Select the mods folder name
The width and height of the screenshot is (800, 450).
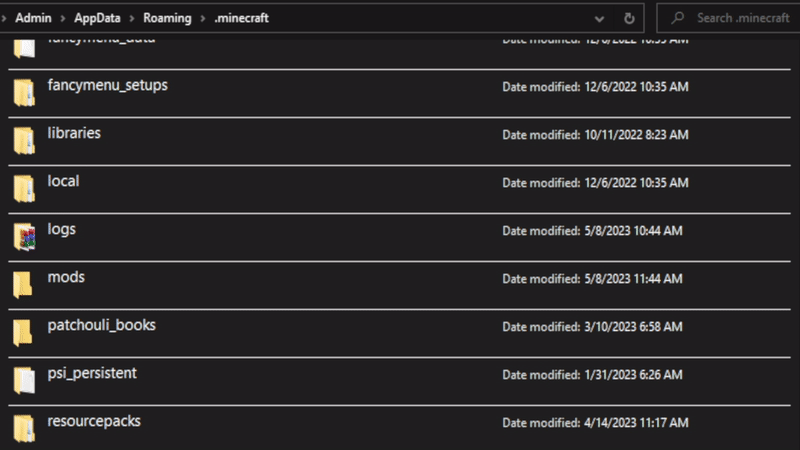pyautogui.click(x=66, y=277)
